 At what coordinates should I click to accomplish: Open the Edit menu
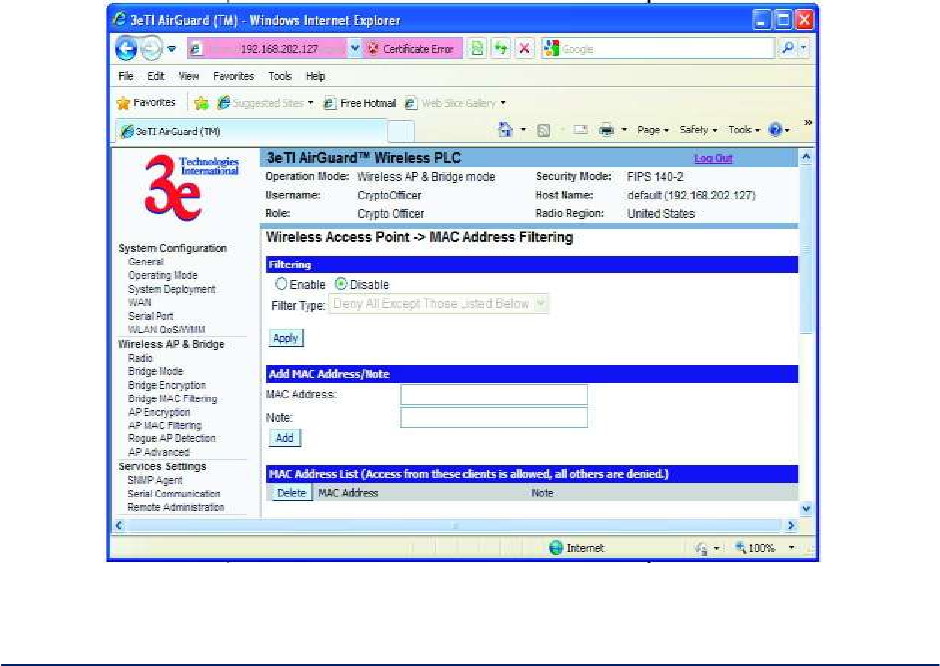(156, 76)
